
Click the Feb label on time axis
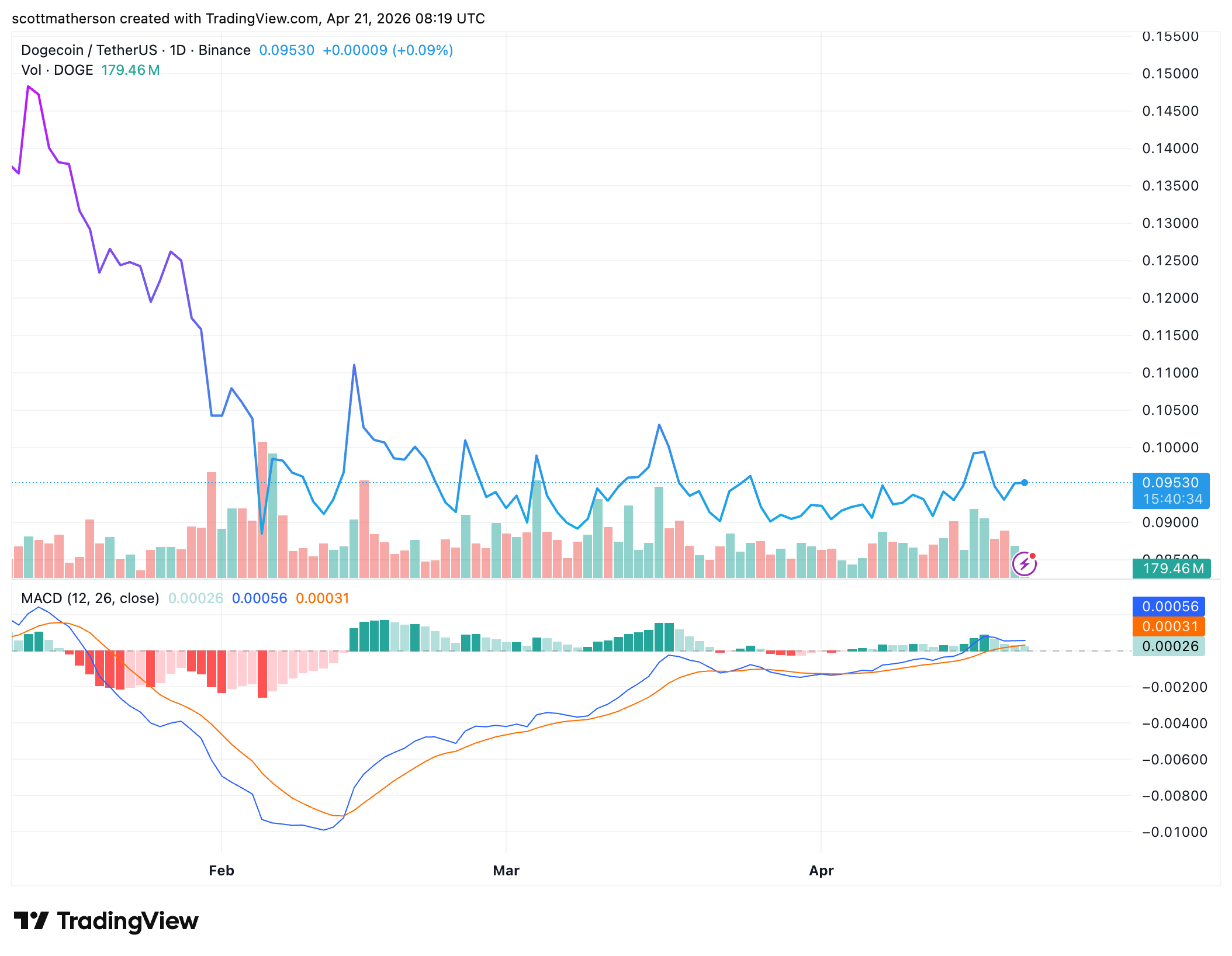tap(222, 871)
